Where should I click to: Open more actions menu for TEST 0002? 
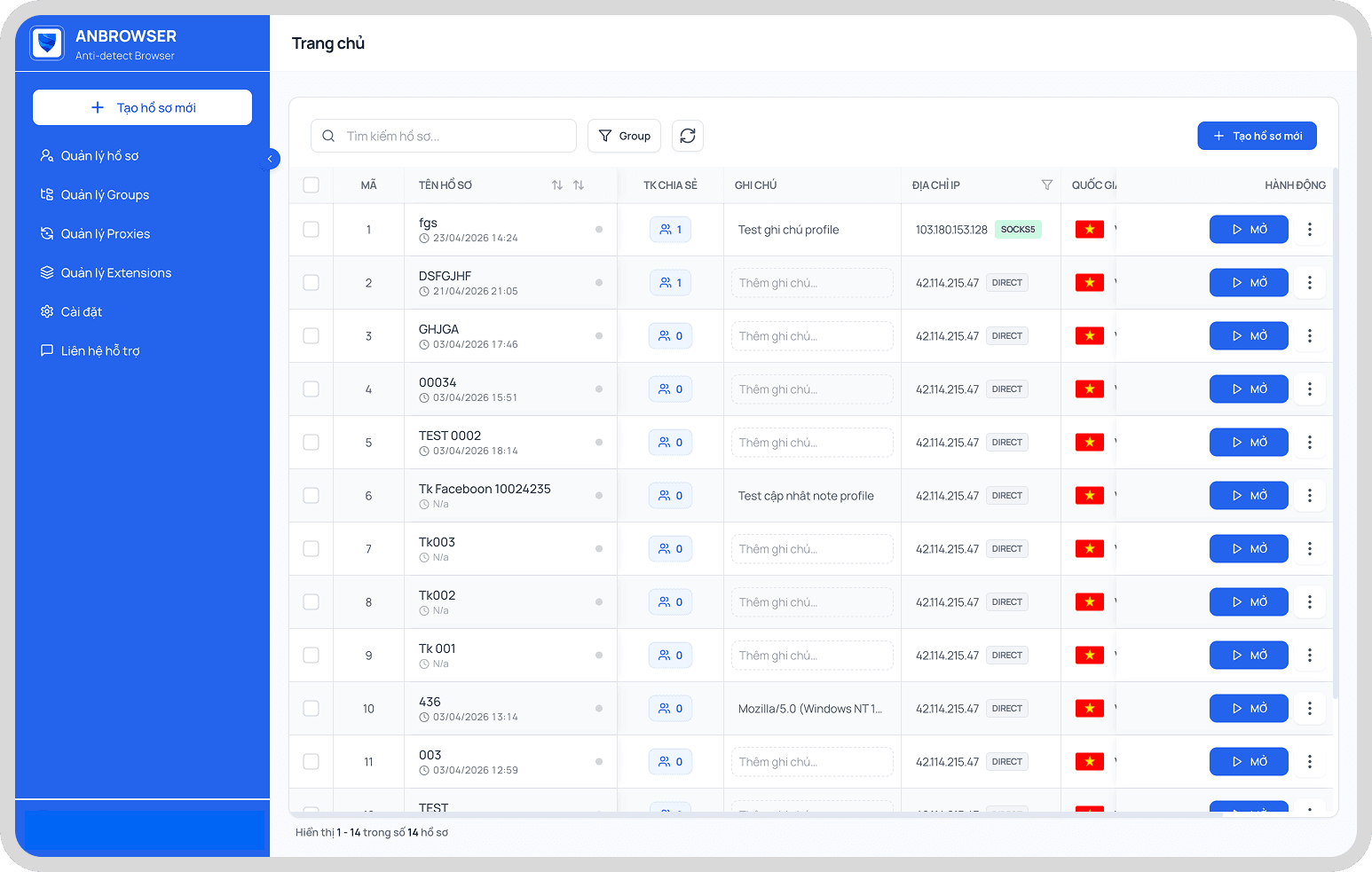pos(1310,443)
